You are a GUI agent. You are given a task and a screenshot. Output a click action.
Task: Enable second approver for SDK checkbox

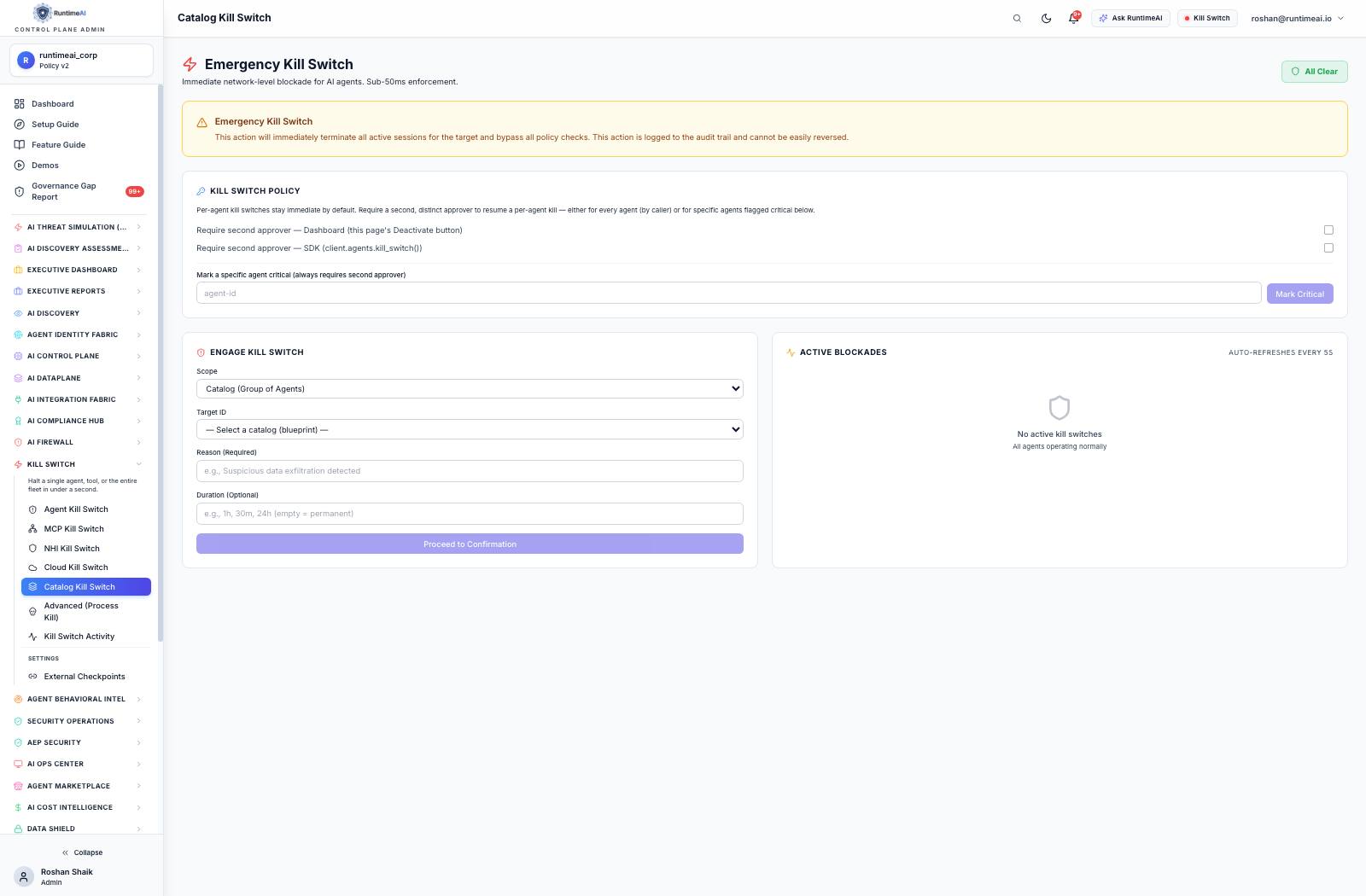[1328, 248]
